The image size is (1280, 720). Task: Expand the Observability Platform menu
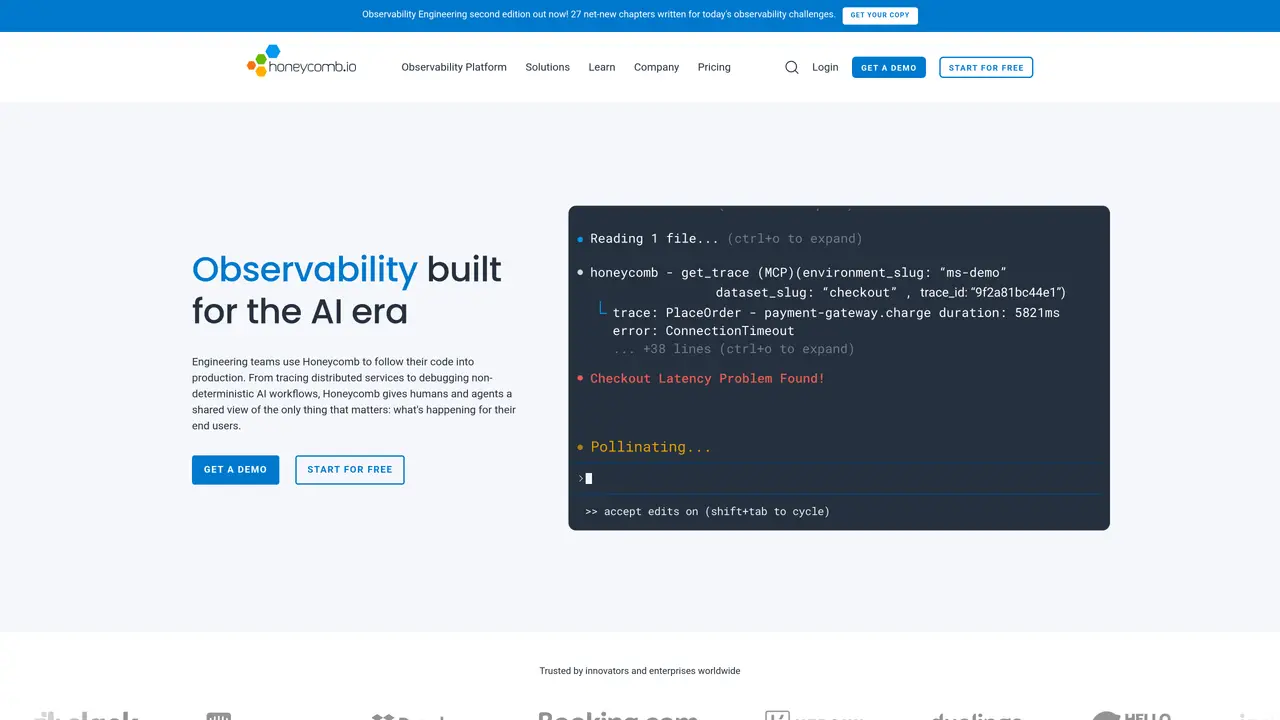pyautogui.click(x=454, y=67)
